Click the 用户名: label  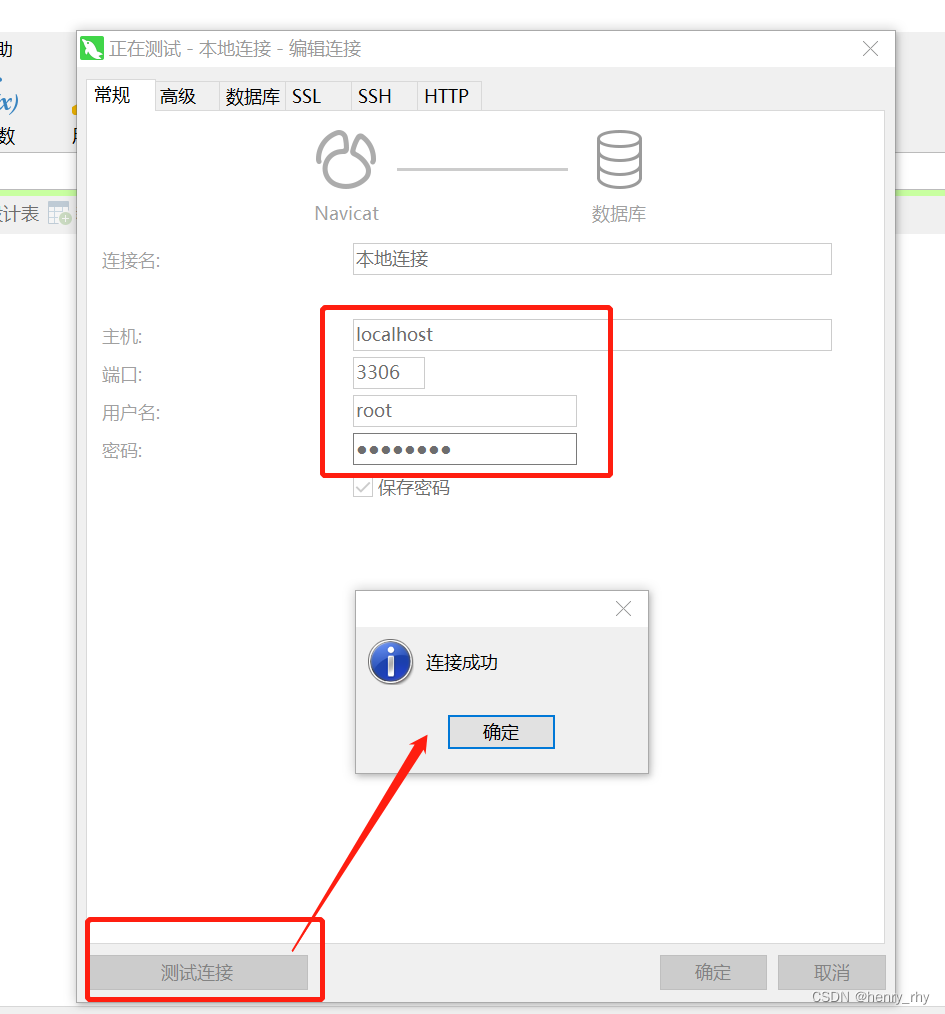131,413
